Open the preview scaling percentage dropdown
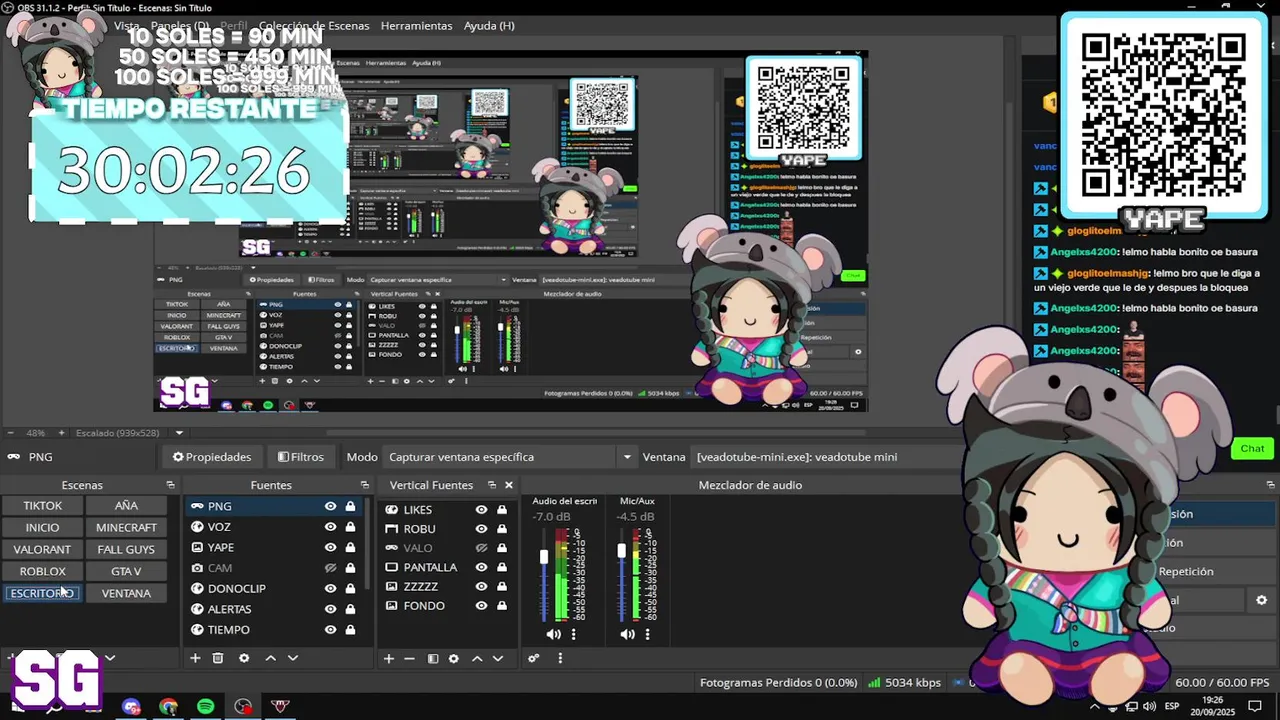Image resolution: width=1280 pixels, height=720 pixels. pos(179,433)
